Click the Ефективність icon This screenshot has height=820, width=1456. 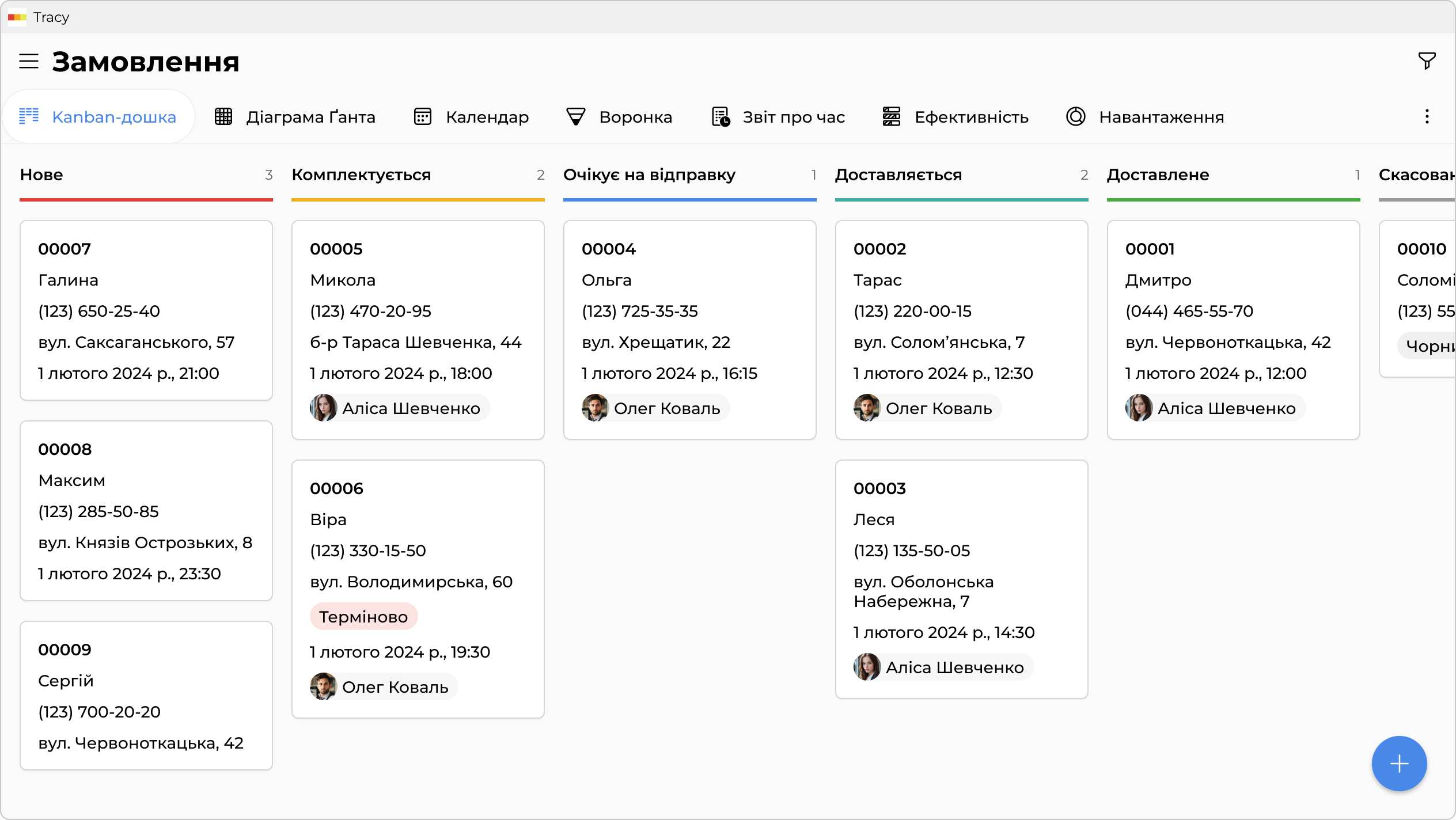click(892, 117)
